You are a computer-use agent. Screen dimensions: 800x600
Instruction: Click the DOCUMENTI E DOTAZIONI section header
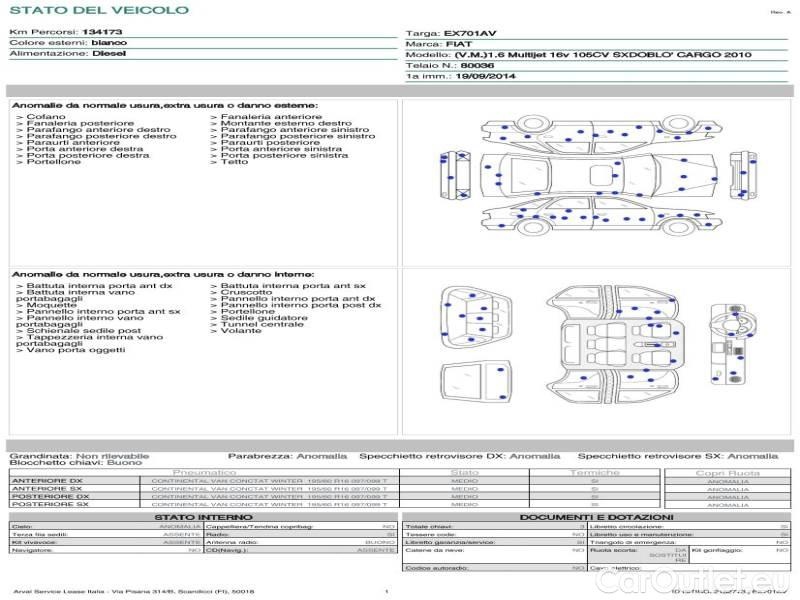[595, 516]
